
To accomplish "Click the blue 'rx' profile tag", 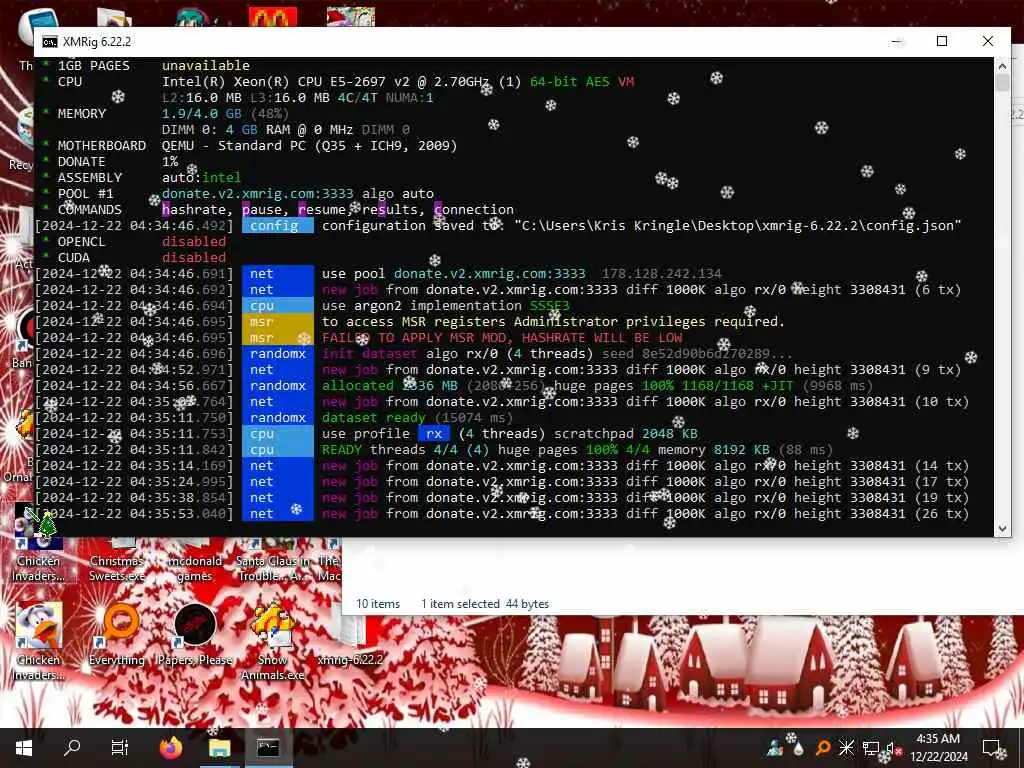I will 434,434.
